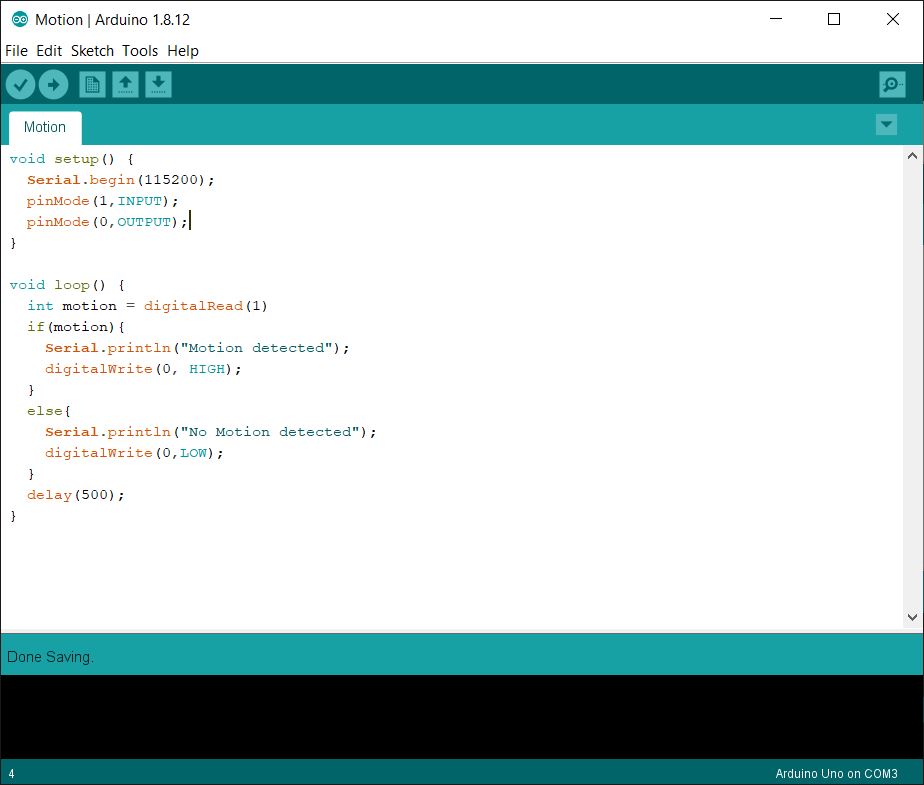Open an existing sketch with up-arrow icon
Viewport: 924px width, 785px height.
pyautogui.click(x=126, y=85)
